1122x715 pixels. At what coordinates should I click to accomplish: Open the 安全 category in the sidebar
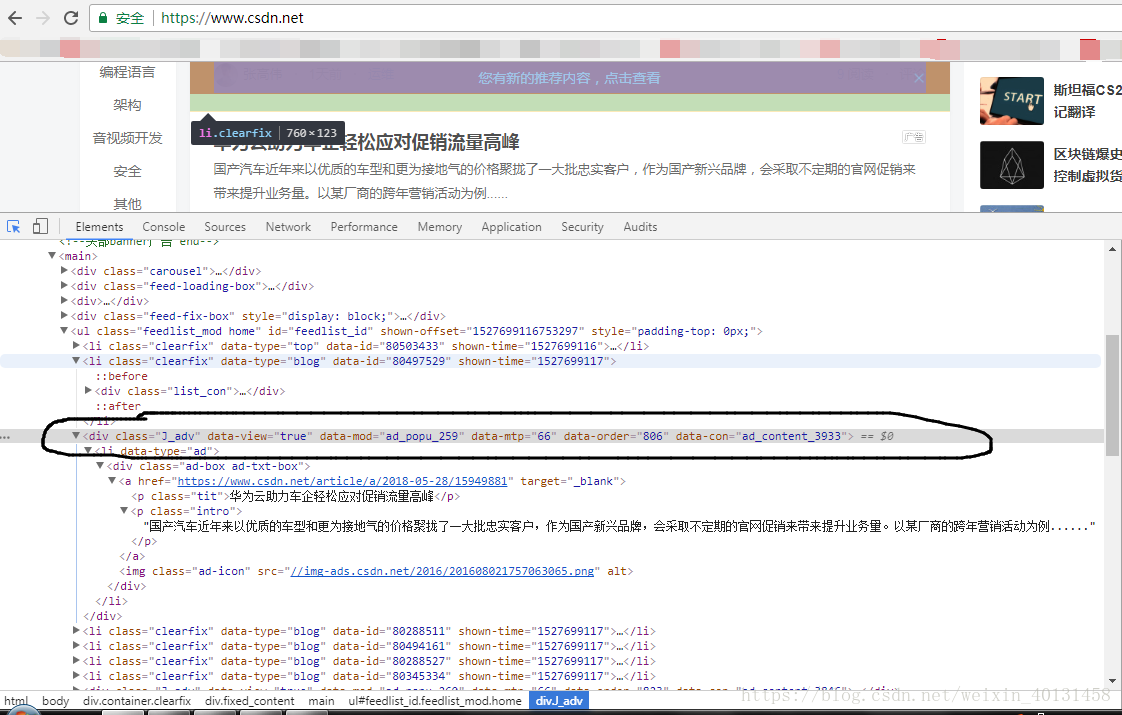127,171
